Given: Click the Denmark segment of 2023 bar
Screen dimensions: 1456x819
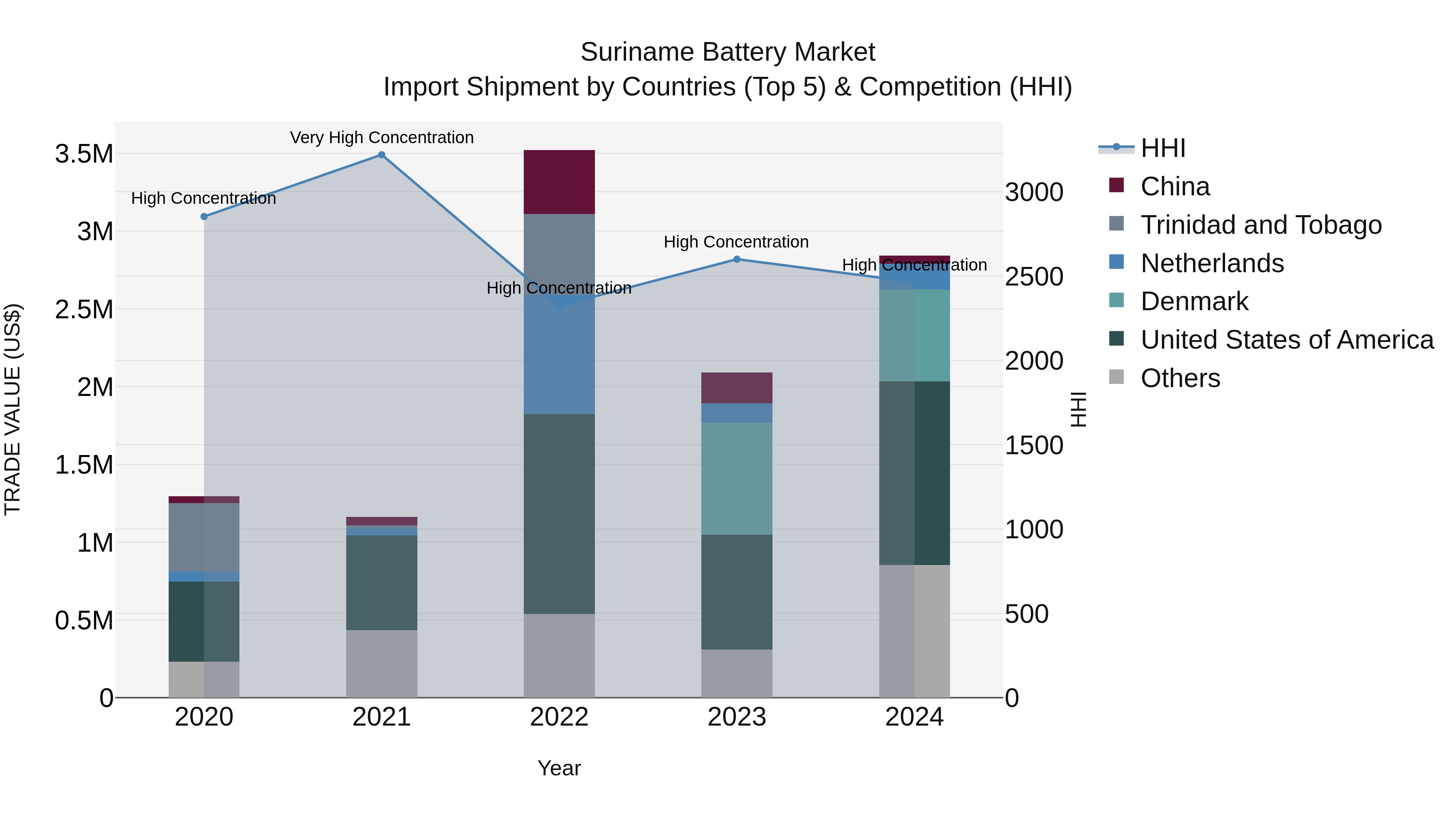Looking at the screenshot, I should point(736,479).
